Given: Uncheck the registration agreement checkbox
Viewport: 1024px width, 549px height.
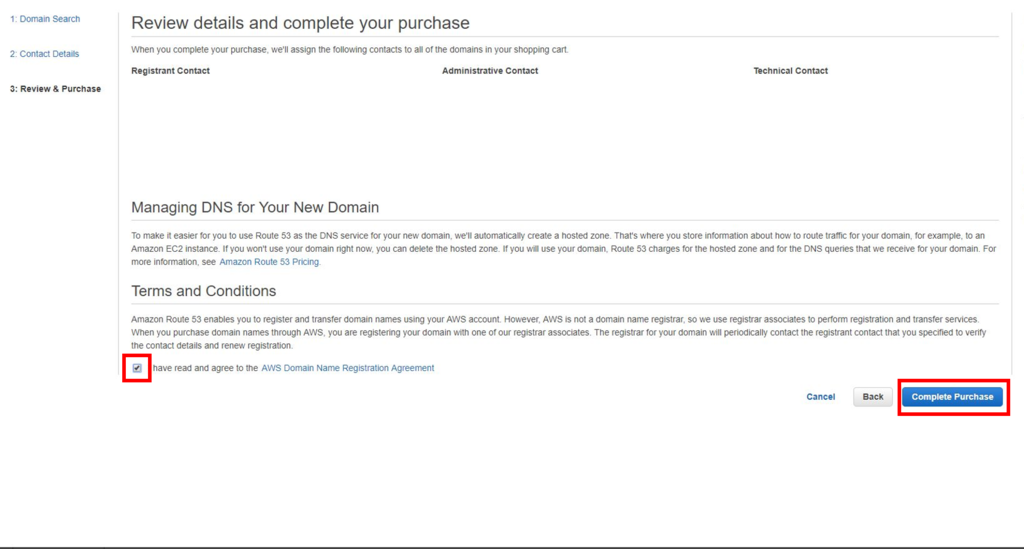Looking at the screenshot, I should [x=137, y=368].
